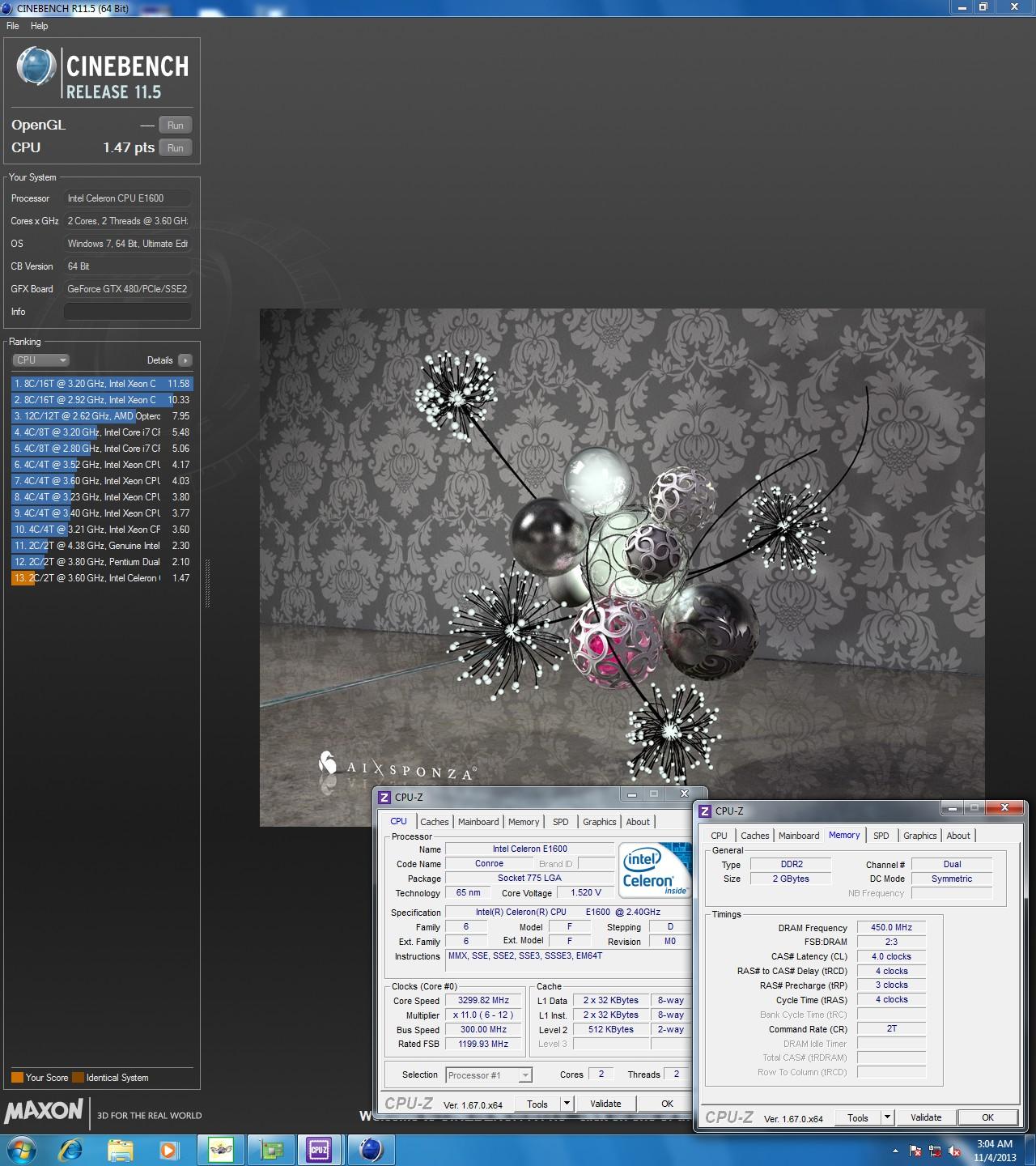Open Mainboard tab in right CPU-Z window
The height and width of the screenshot is (1166, 1036).
pyautogui.click(x=799, y=836)
